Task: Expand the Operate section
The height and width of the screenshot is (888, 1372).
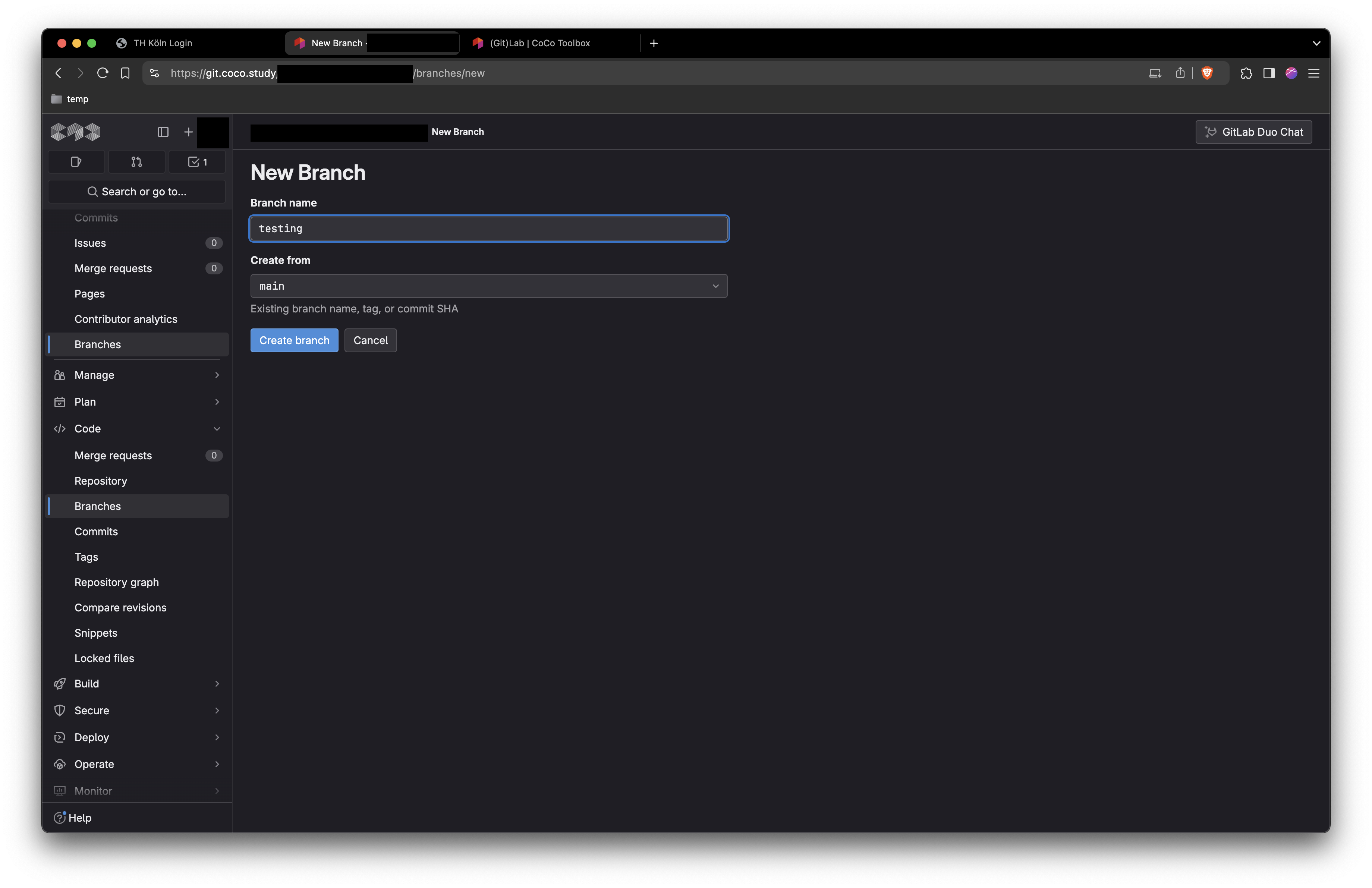Action: pyautogui.click(x=136, y=764)
